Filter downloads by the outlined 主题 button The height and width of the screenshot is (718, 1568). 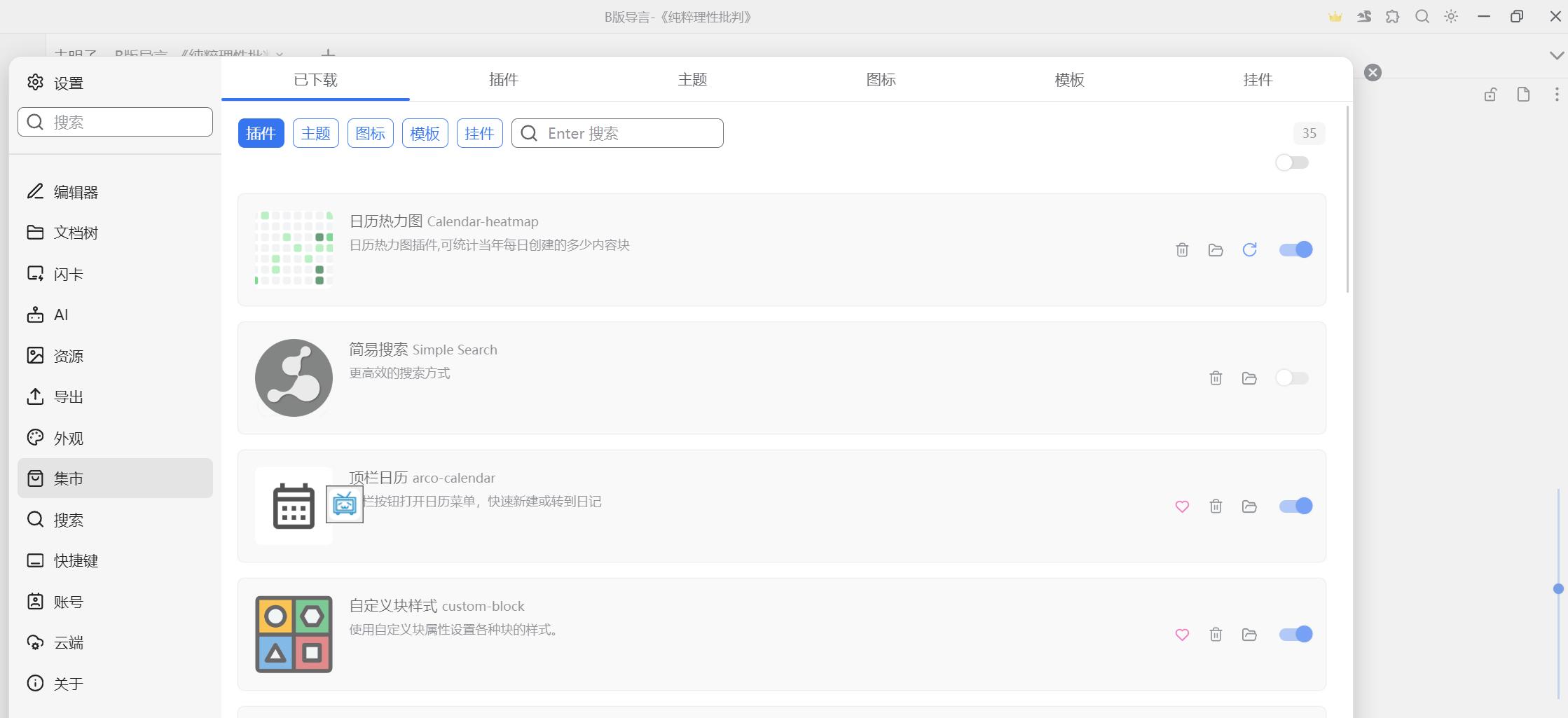point(316,133)
